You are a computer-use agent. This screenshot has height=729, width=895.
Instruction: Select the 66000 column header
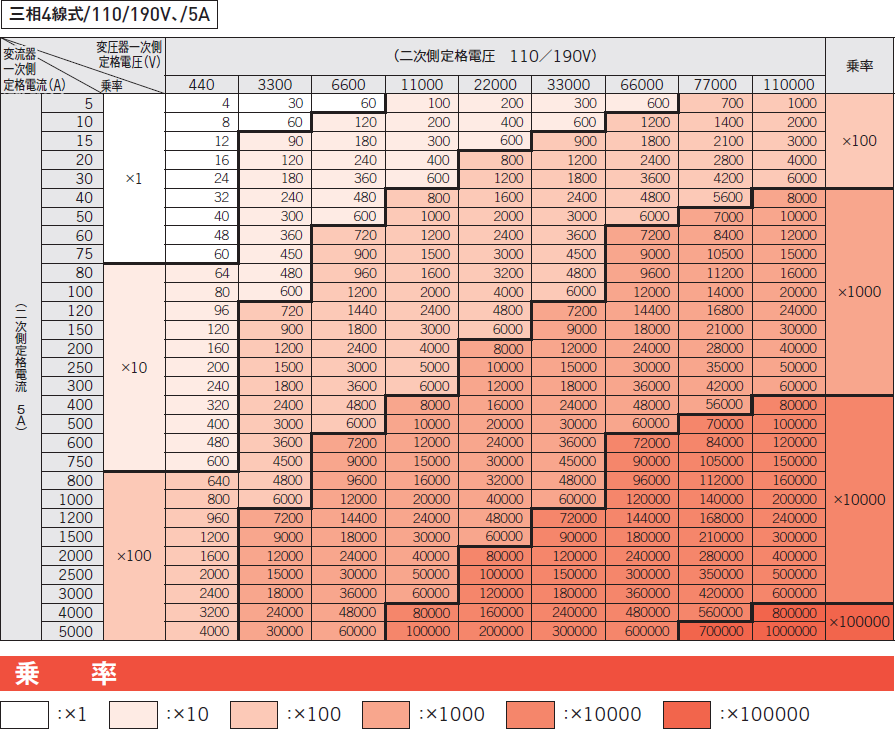[x=642, y=85]
